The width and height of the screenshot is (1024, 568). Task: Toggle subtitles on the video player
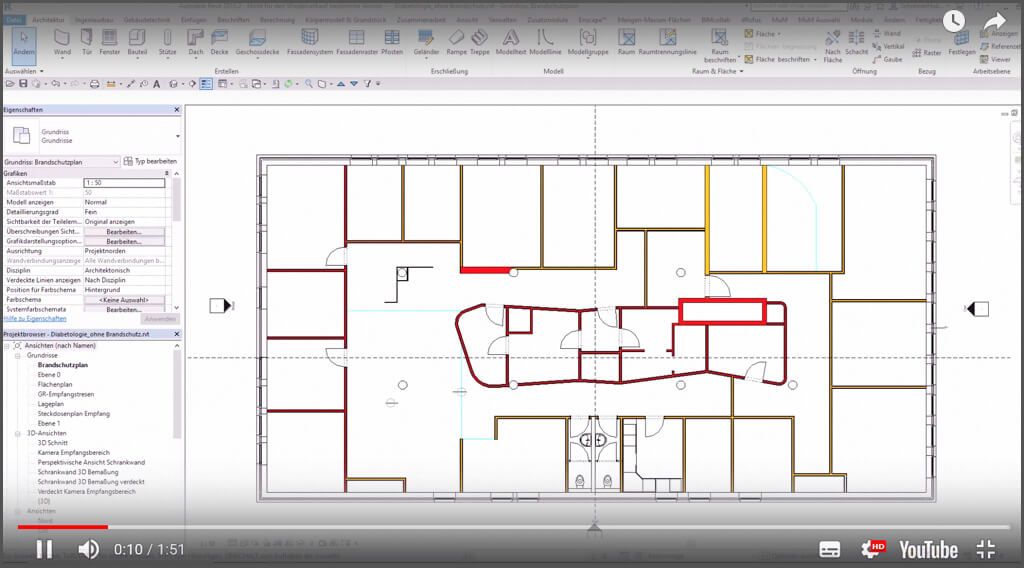[830, 549]
